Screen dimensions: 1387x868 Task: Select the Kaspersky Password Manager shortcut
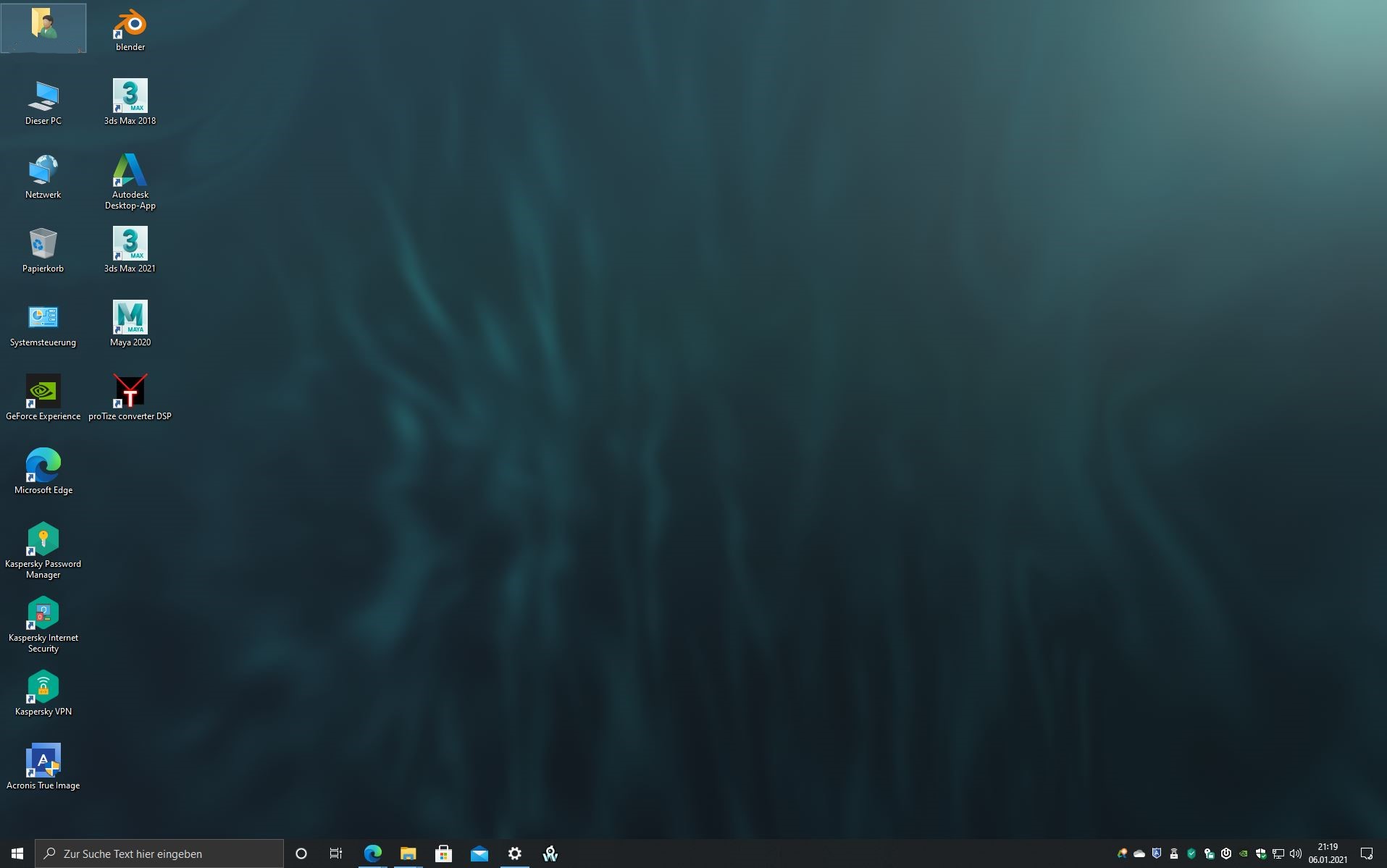43,551
